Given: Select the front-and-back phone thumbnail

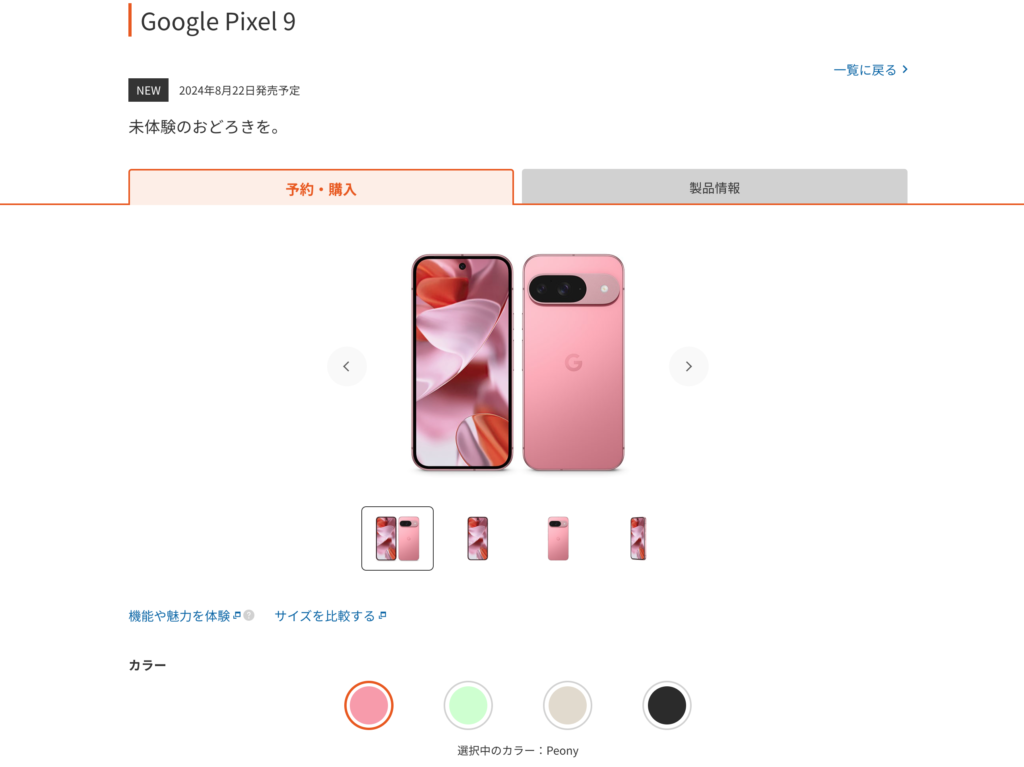Looking at the screenshot, I should [398, 538].
